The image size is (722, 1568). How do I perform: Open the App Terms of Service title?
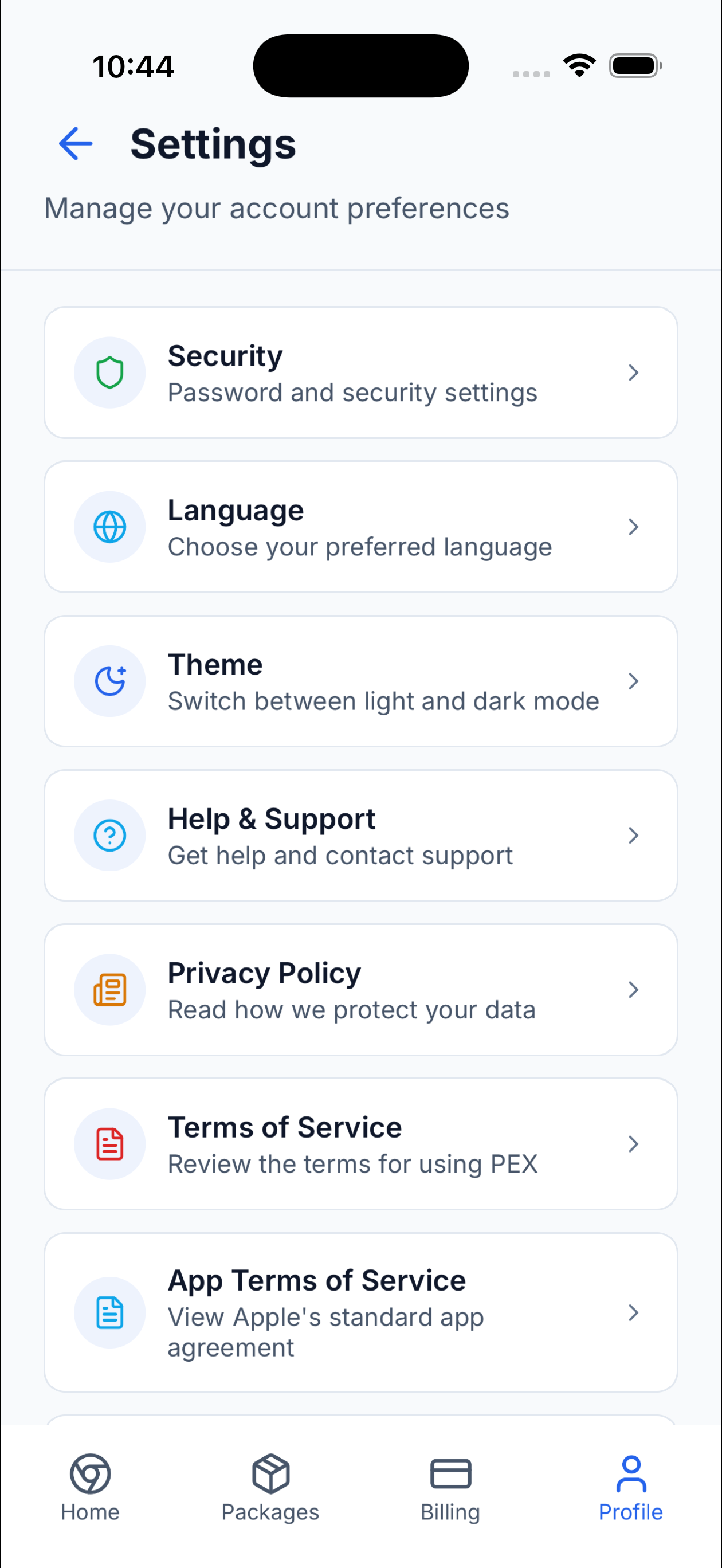pos(316,1280)
